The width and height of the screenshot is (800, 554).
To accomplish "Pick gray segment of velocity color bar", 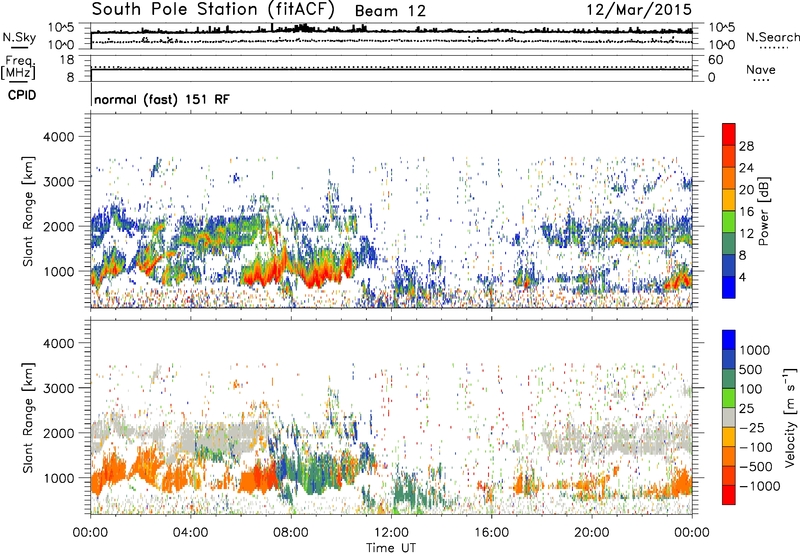I will (x=729, y=418).
